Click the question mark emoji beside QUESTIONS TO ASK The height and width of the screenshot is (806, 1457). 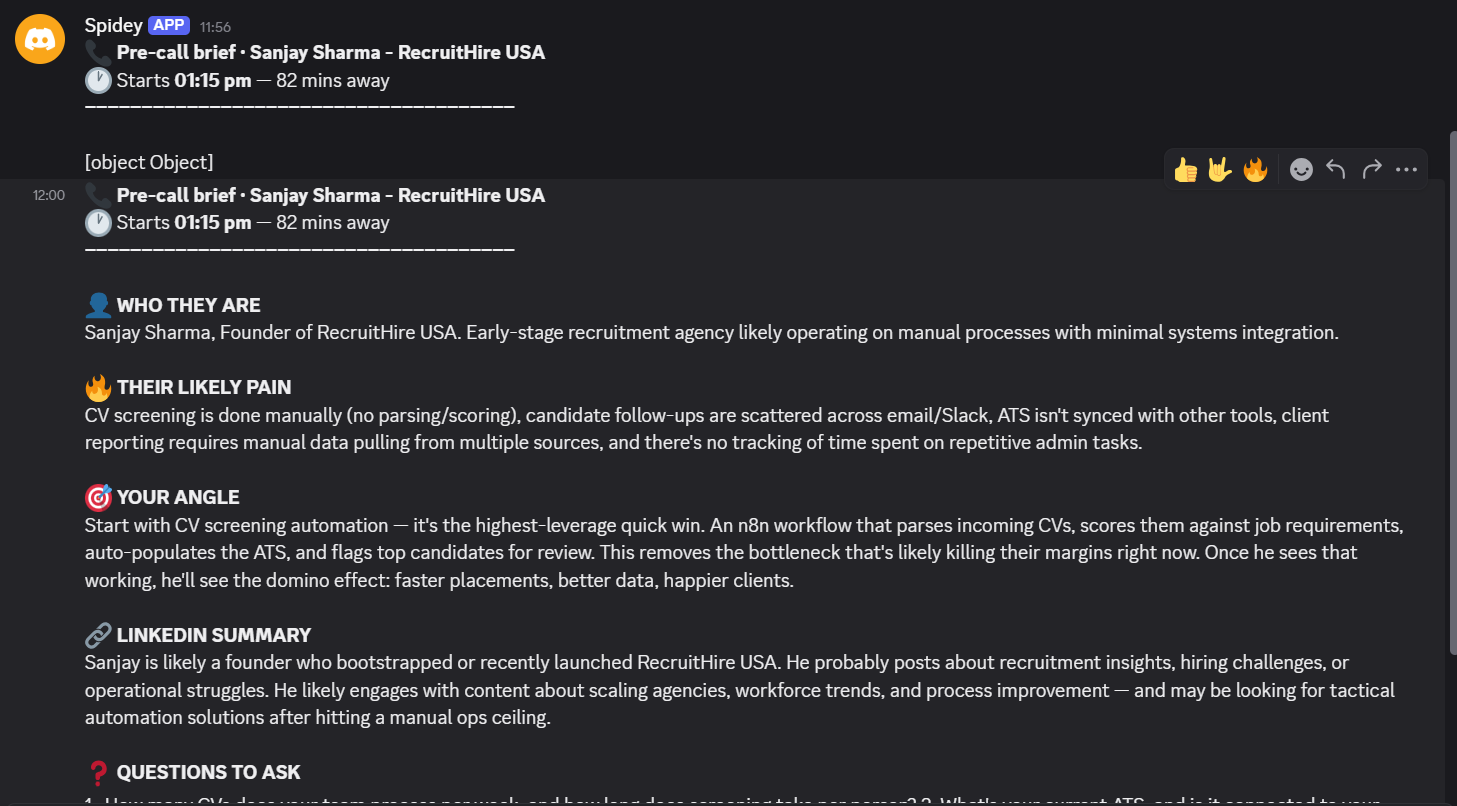[98, 772]
